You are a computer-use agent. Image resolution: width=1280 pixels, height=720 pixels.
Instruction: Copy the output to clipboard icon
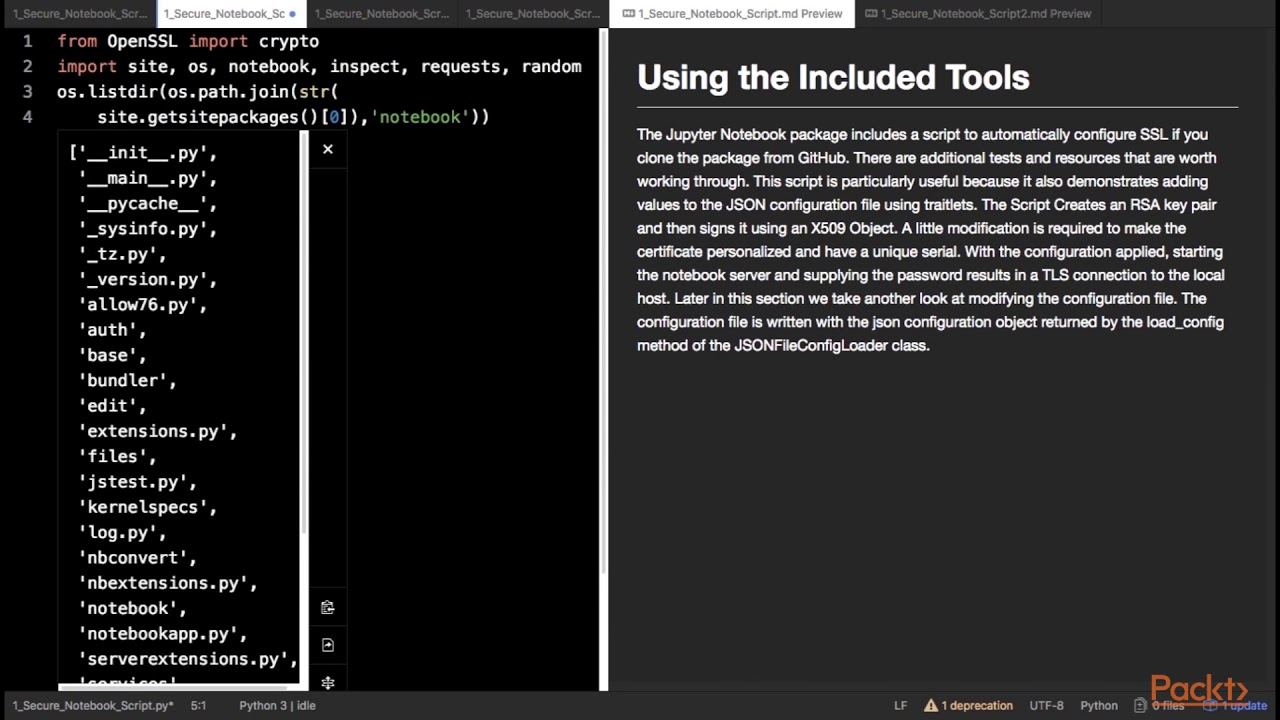coord(327,607)
